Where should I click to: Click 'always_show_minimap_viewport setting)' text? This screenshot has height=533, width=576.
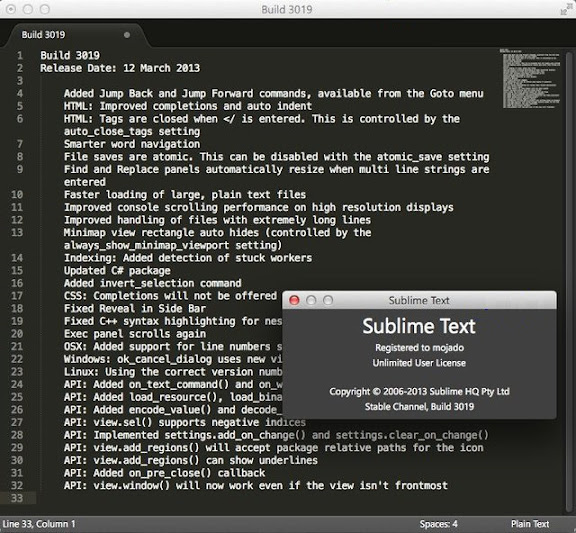click(173, 245)
